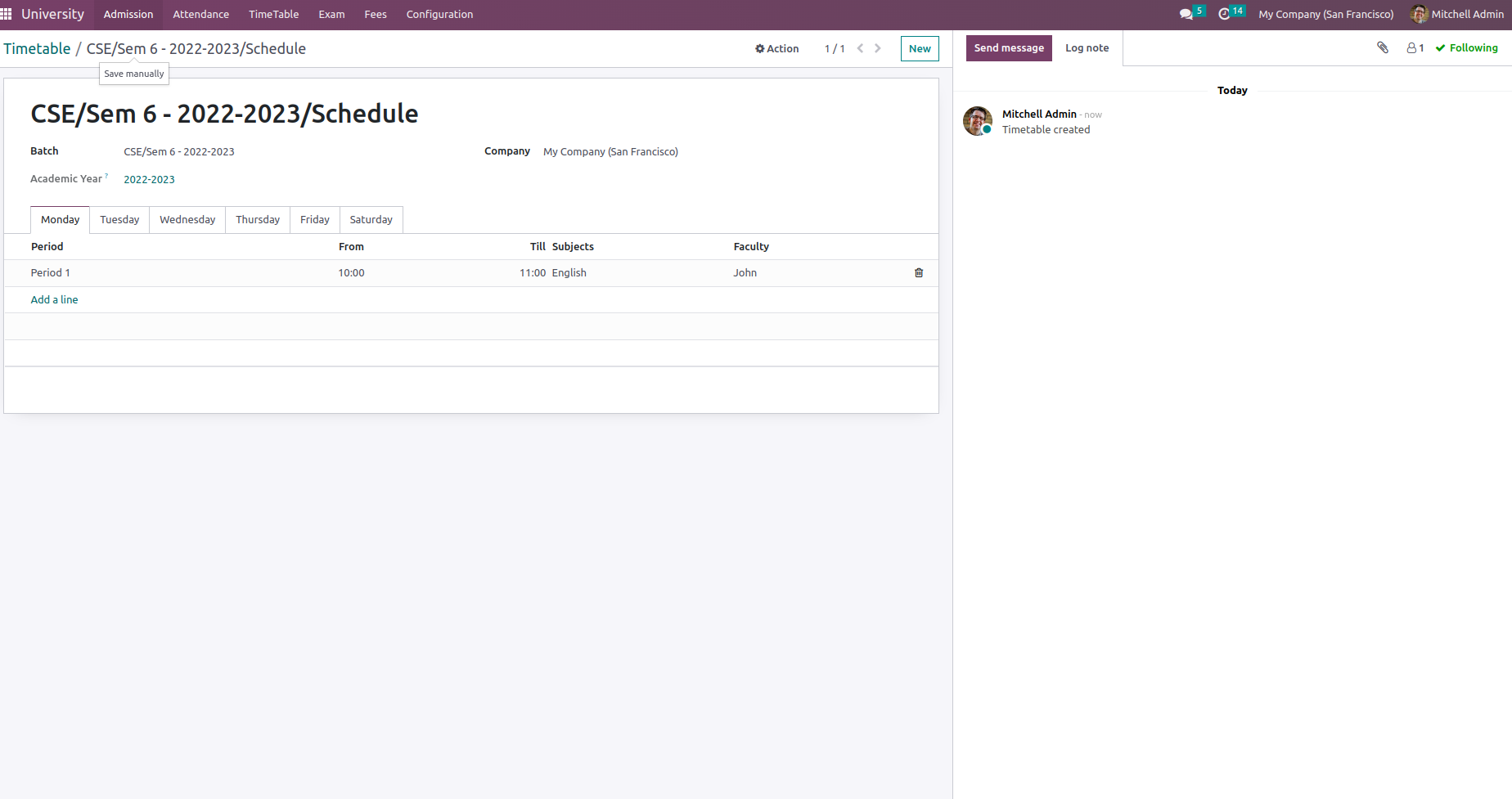Switch to the Tuesday tab
Screen dimensions: 1512x799
[119, 220]
